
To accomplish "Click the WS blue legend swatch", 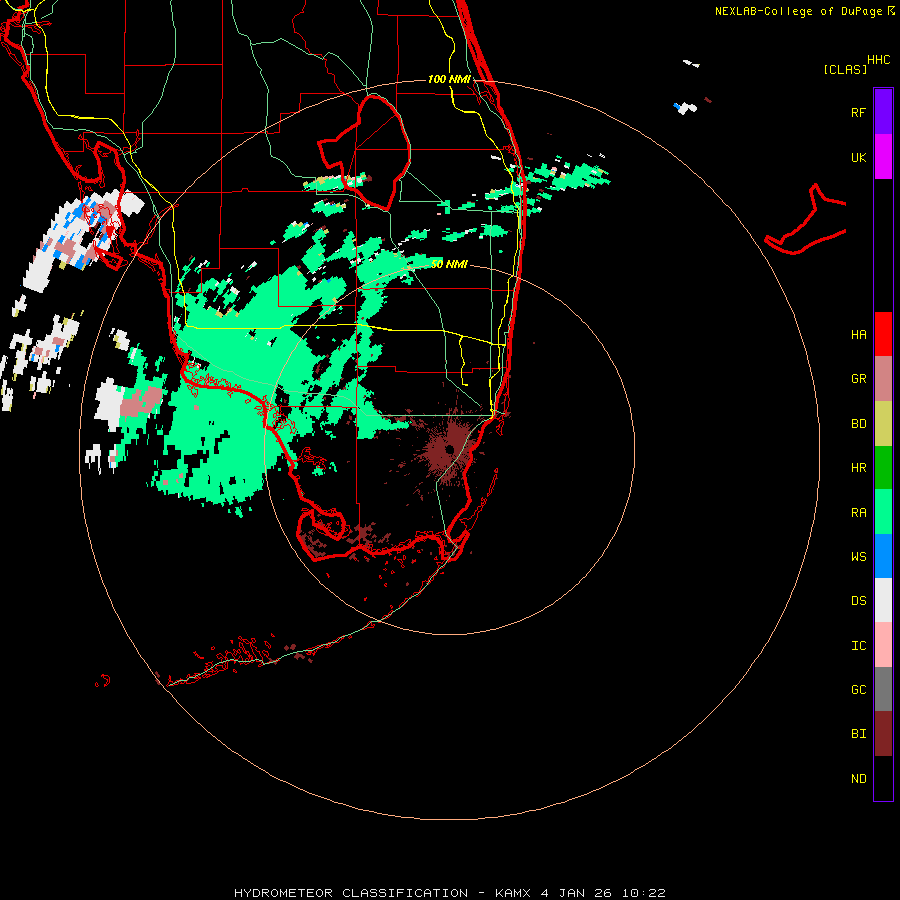I will (883, 556).
